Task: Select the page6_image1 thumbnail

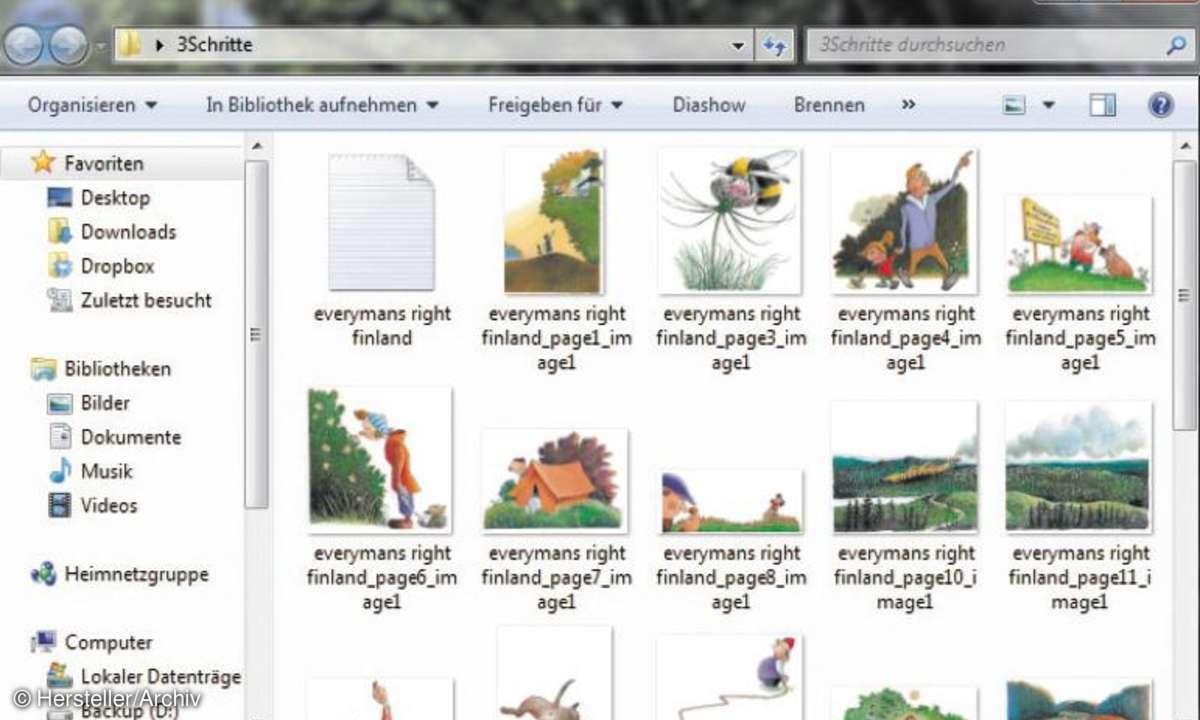Action: 380,460
